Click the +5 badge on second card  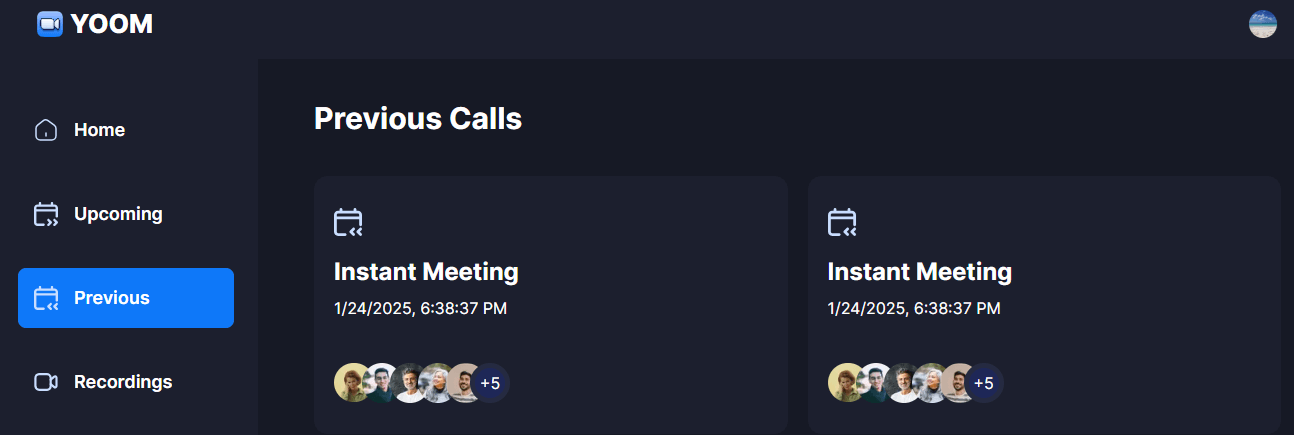coord(984,383)
